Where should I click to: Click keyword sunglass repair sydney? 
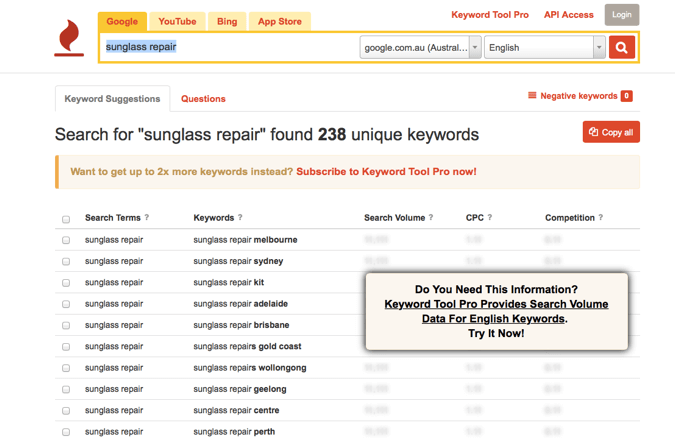point(238,261)
